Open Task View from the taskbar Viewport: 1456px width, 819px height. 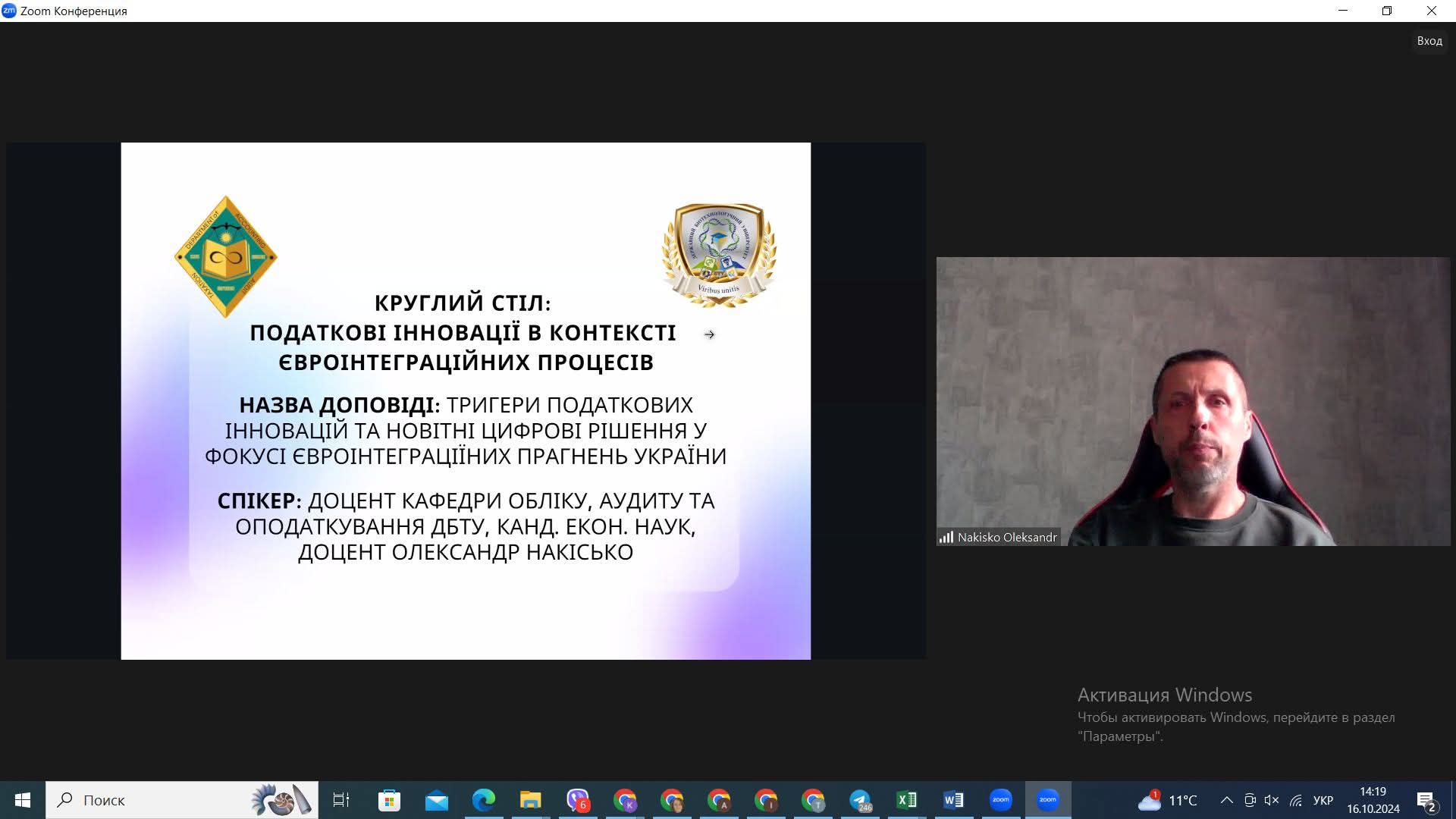click(x=341, y=800)
